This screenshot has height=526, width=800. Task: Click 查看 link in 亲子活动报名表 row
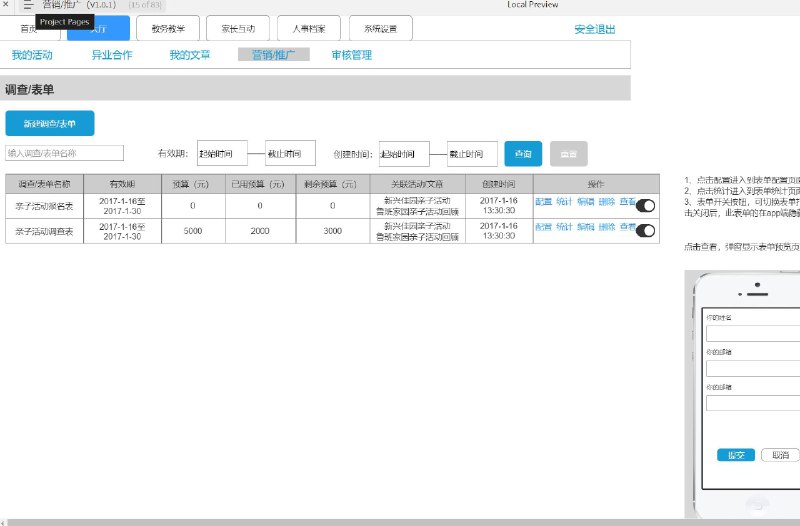628,202
